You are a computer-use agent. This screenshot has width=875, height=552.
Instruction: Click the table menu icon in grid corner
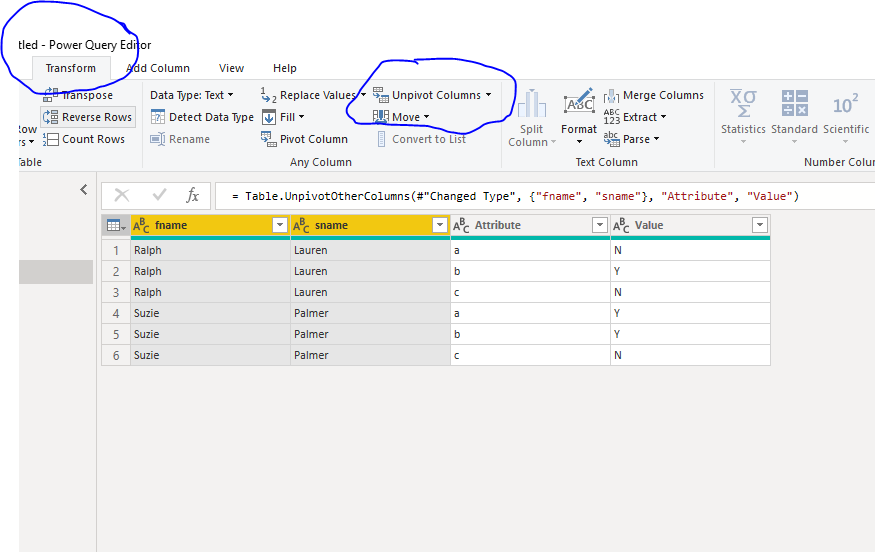click(116, 225)
